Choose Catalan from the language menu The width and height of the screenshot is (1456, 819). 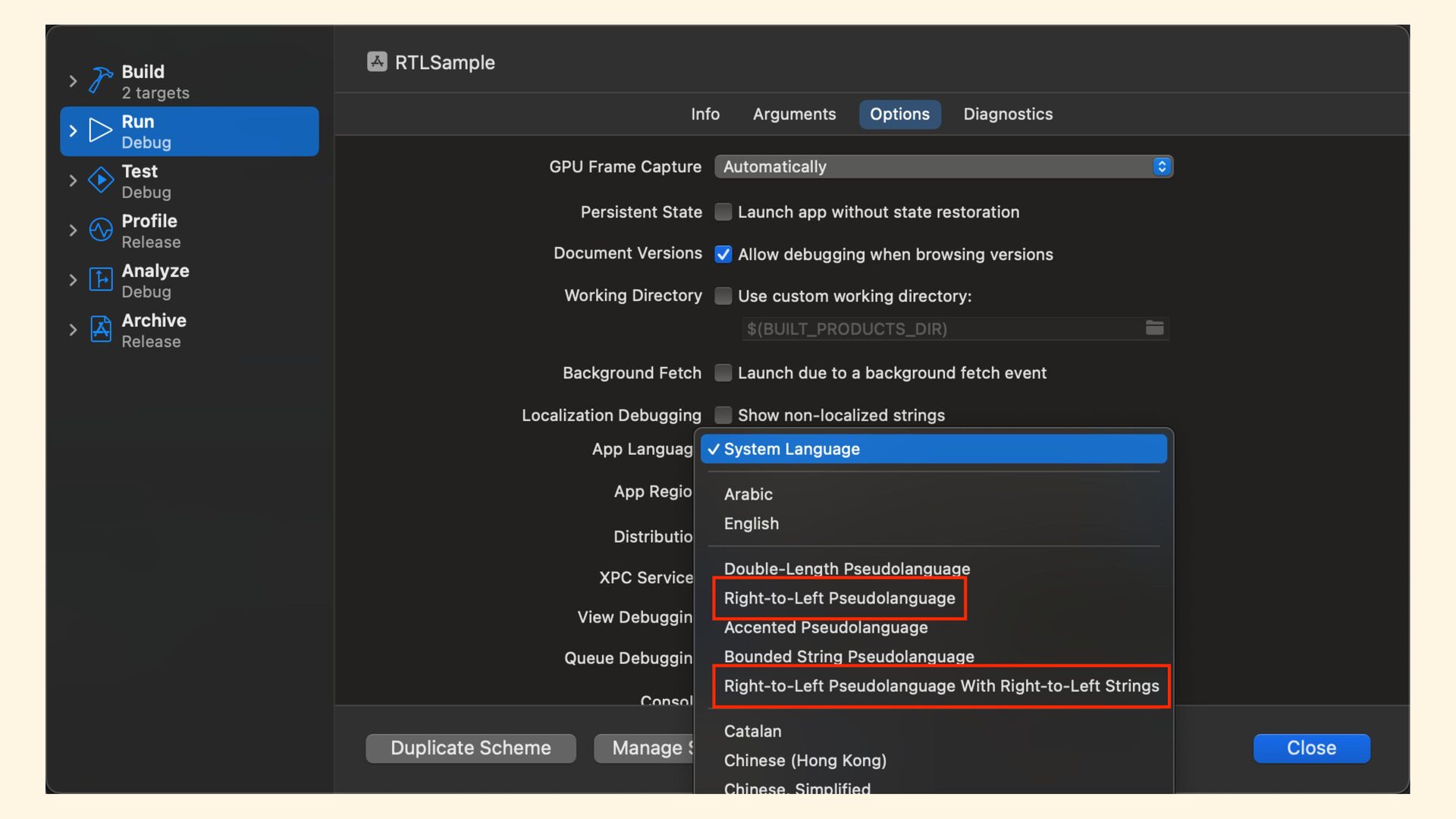coord(934,732)
